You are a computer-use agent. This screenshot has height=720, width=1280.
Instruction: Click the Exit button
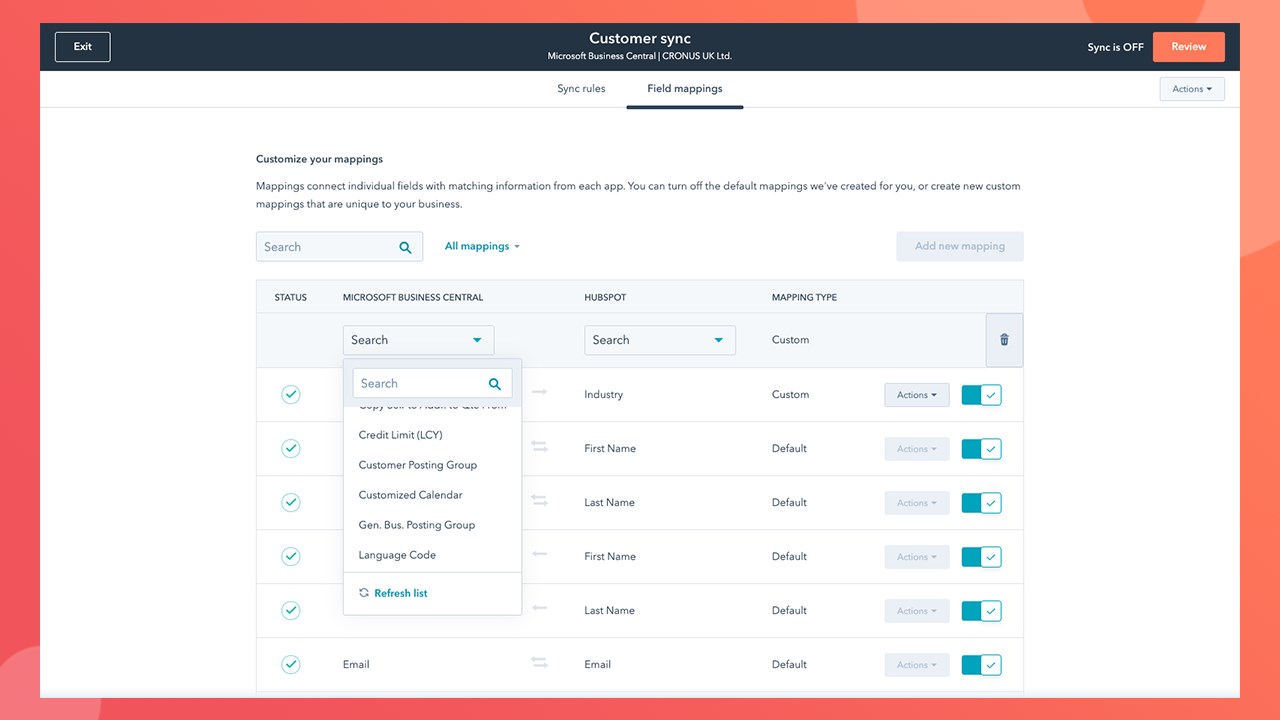coord(83,47)
